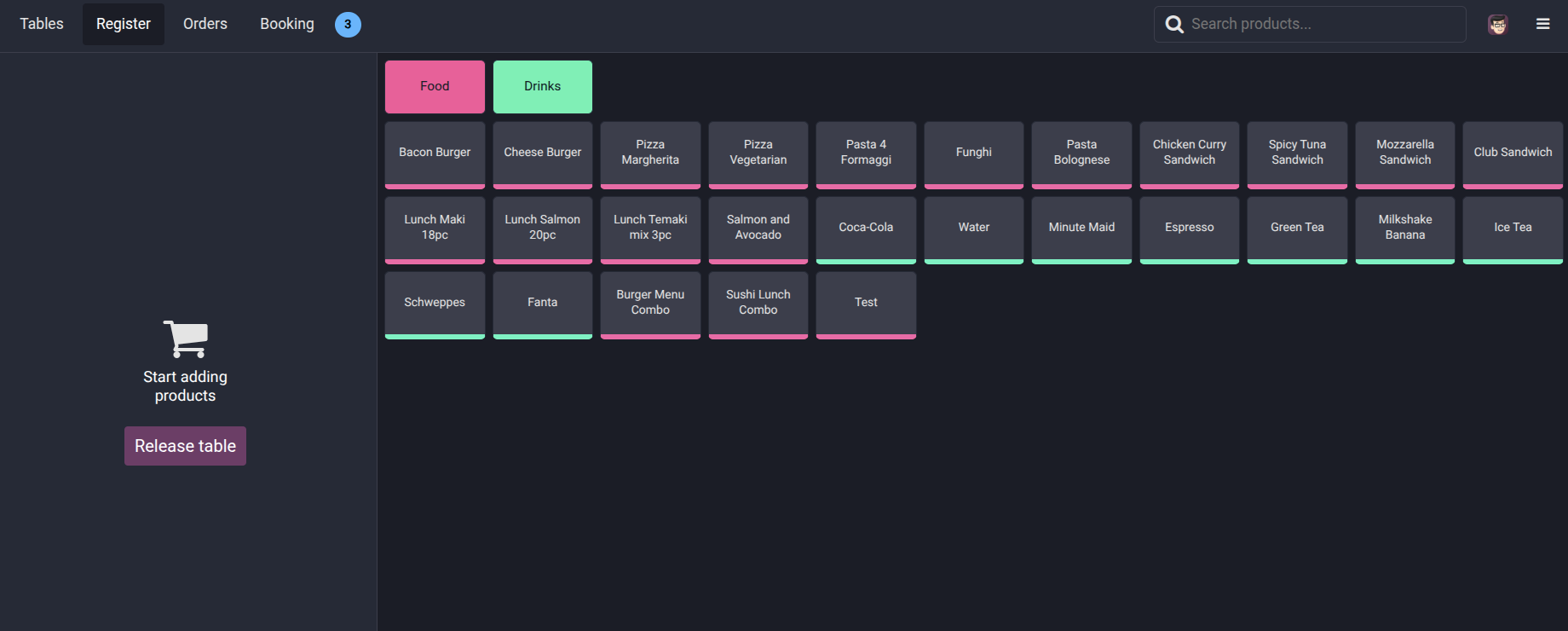Open the Booking tab
The image size is (1568, 631).
pos(287,24)
